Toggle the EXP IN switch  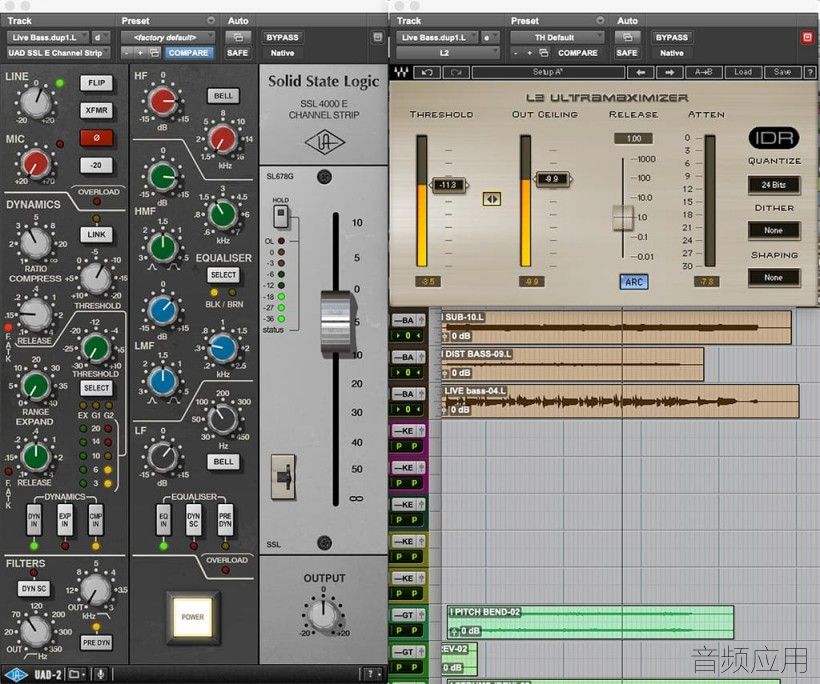[x=65, y=520]
